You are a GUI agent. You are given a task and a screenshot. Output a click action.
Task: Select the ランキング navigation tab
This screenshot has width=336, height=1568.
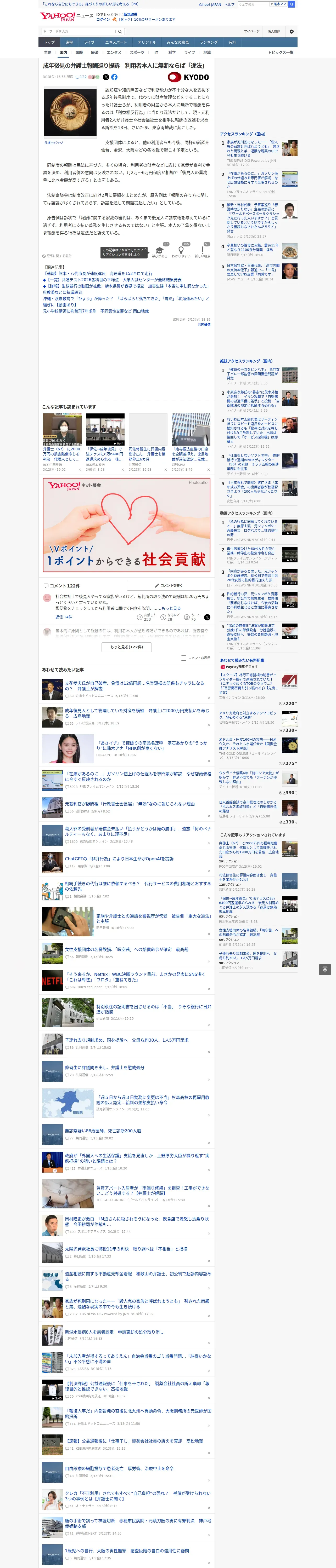209,42
